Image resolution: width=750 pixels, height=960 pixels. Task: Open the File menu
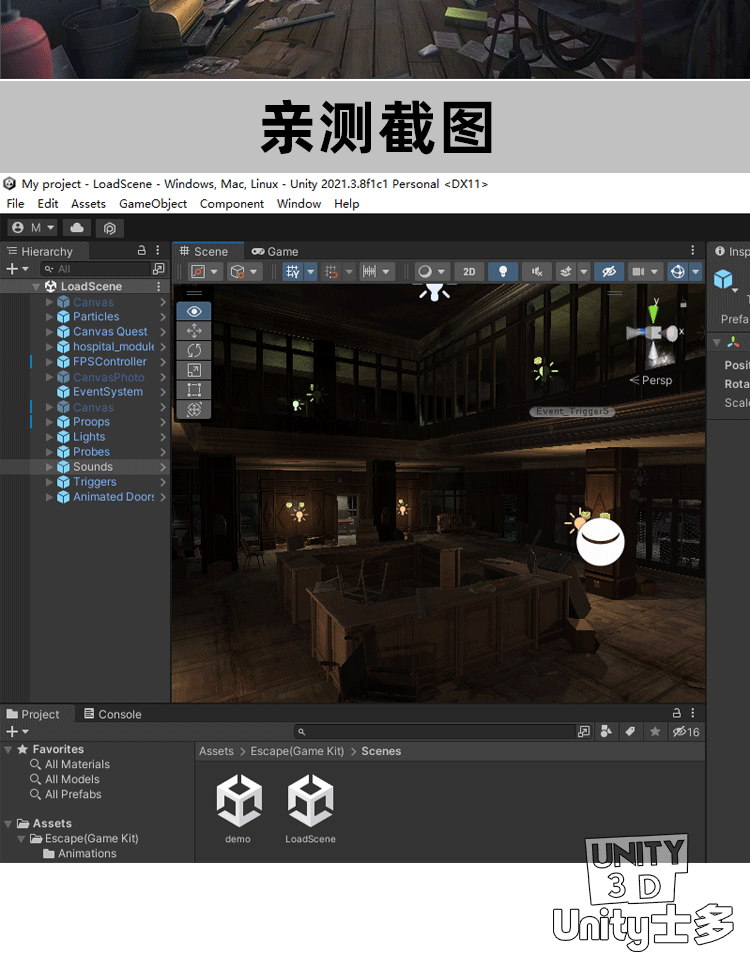[15, 203]
